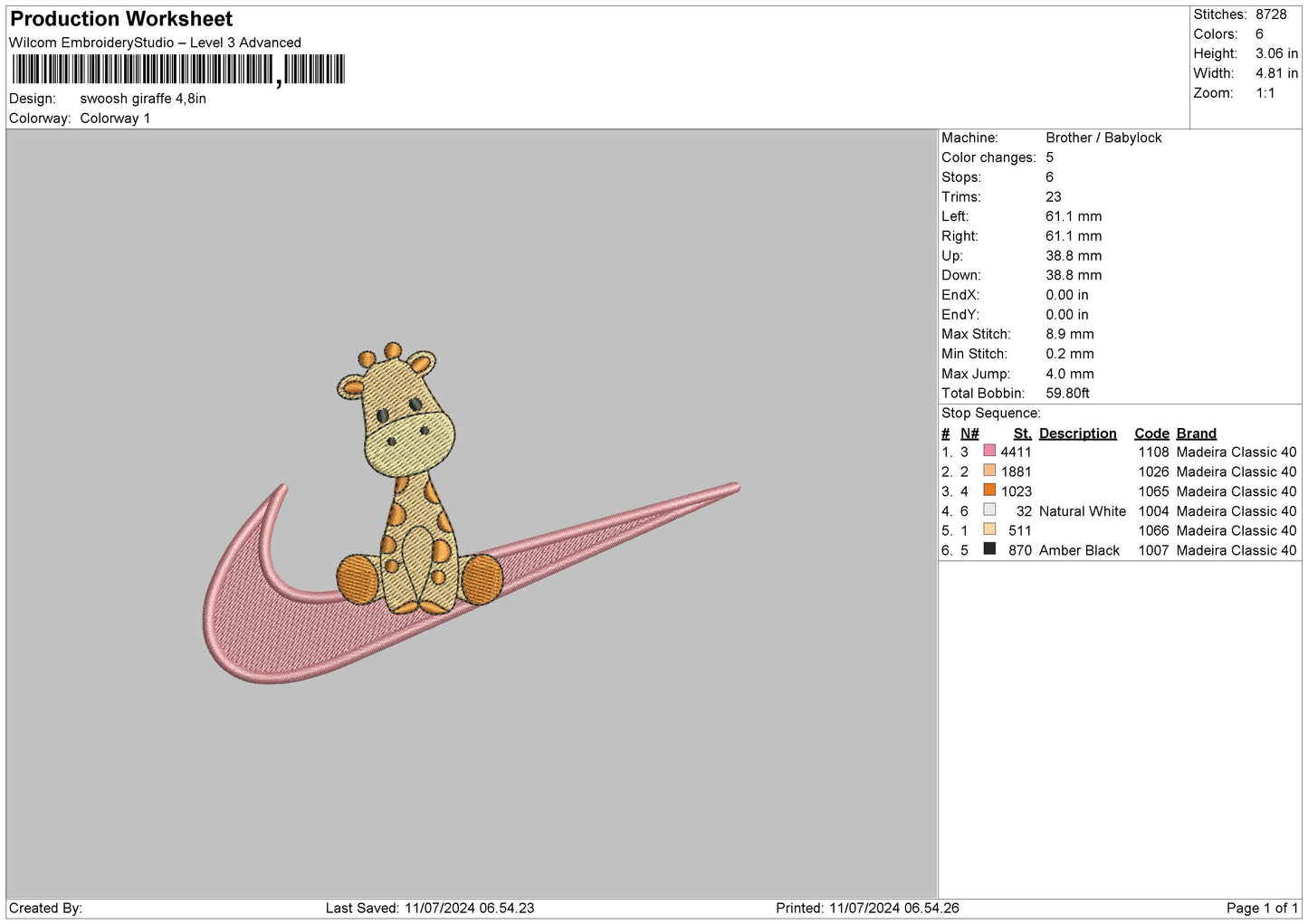Click the Stops value 6
This screenshot has height=924, width=1308.
pos(1049,177)
